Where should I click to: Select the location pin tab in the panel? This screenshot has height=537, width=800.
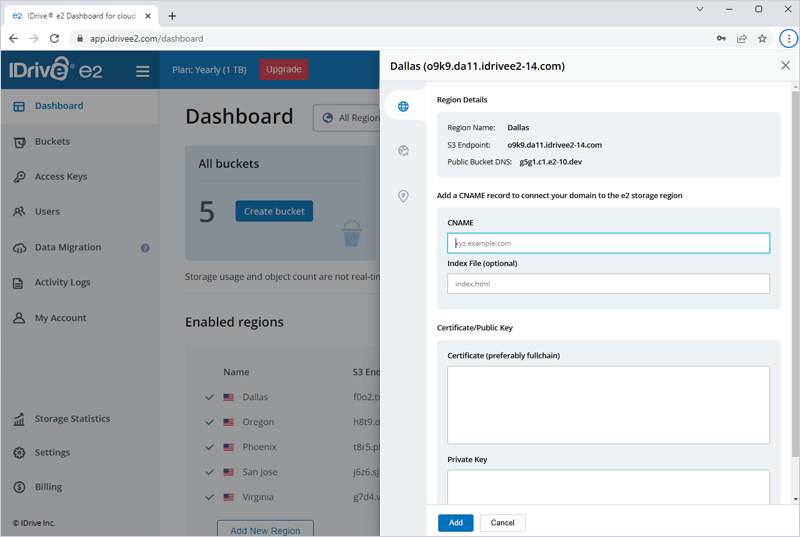coord(404,196)
